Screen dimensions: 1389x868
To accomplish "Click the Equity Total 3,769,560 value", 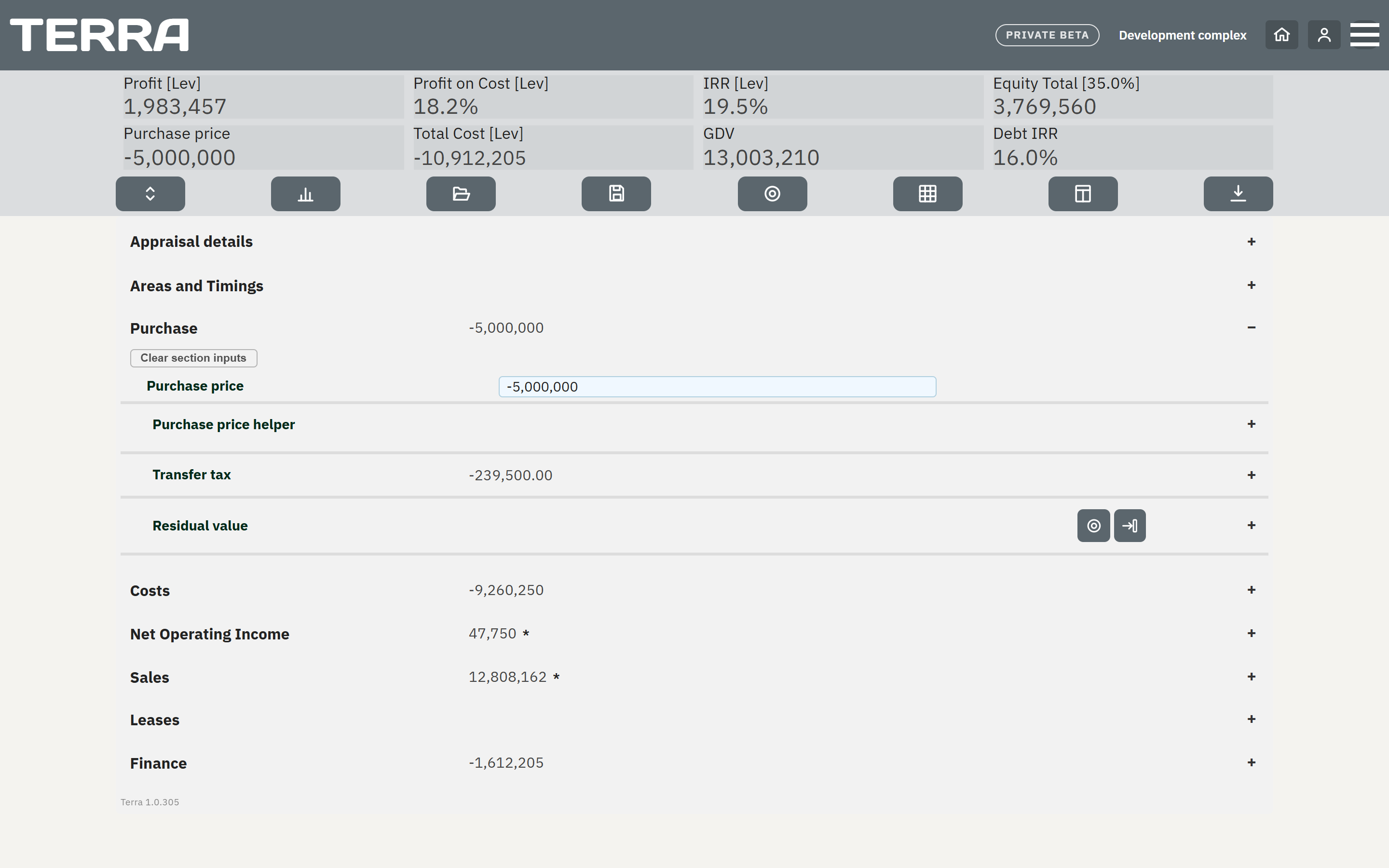I will pyautogui.click(x=1045, y=107).
